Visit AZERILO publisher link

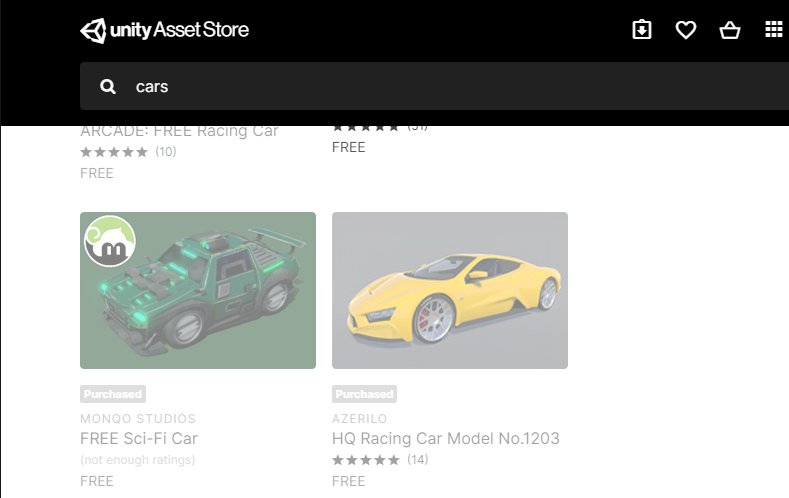pyautogui.click(x=360, y=419)
